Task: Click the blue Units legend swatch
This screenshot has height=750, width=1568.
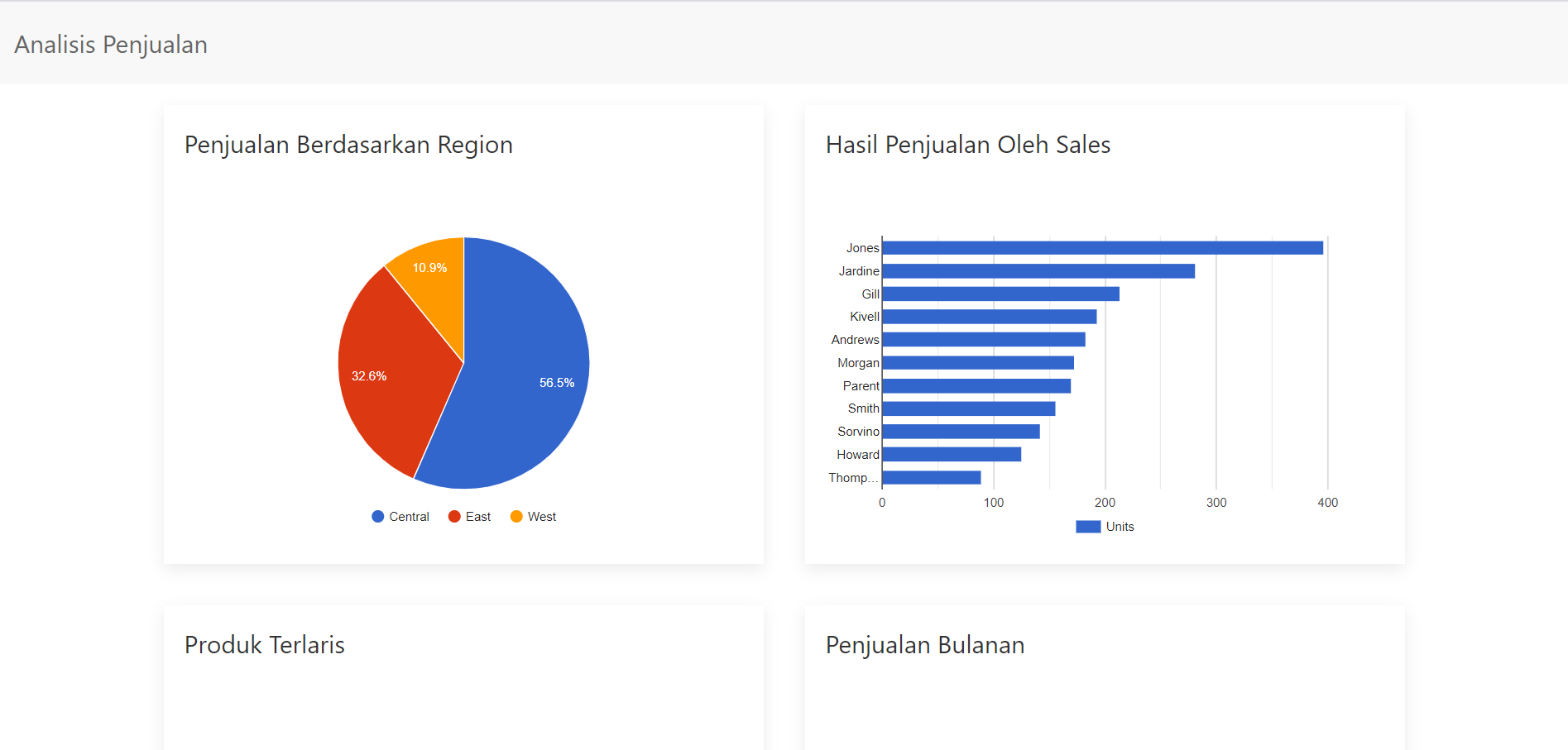Action: tap(1088, 527)
